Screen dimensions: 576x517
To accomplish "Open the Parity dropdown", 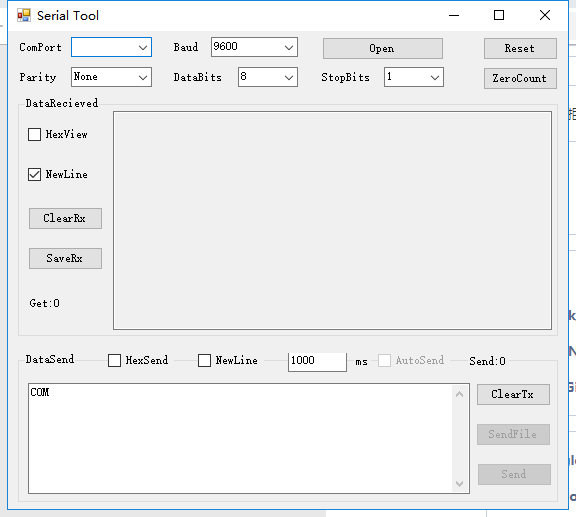I will pyautogui.click(x=111, y=77).
